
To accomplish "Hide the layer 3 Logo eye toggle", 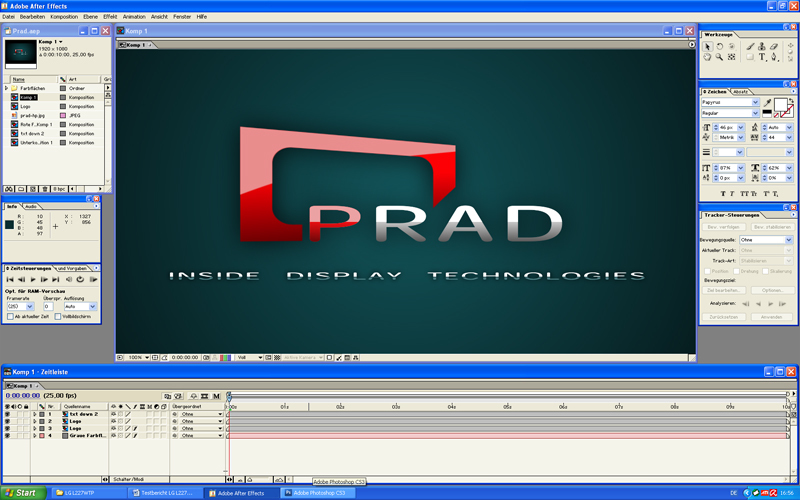I will [7, 429].
